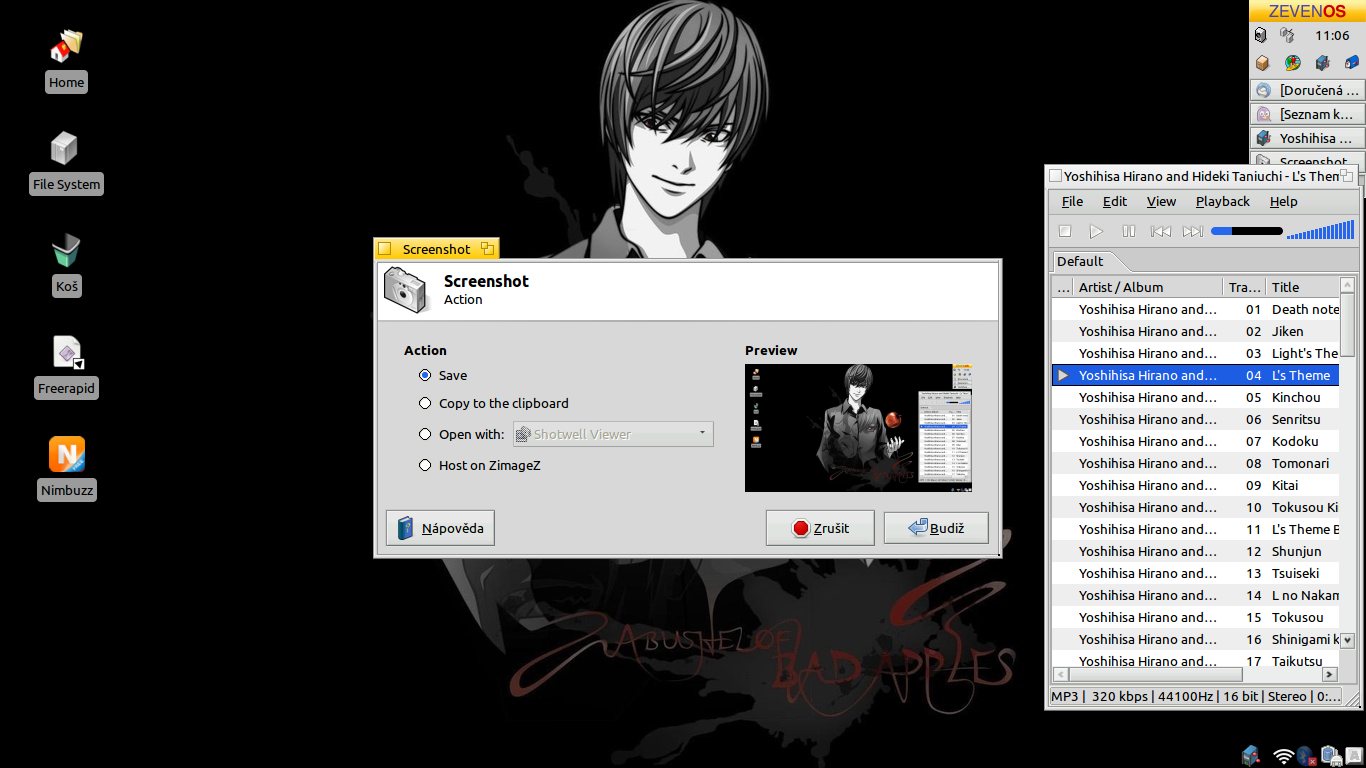Click the Title column header
The image size is (1366, 768).
click(1302, 287)
